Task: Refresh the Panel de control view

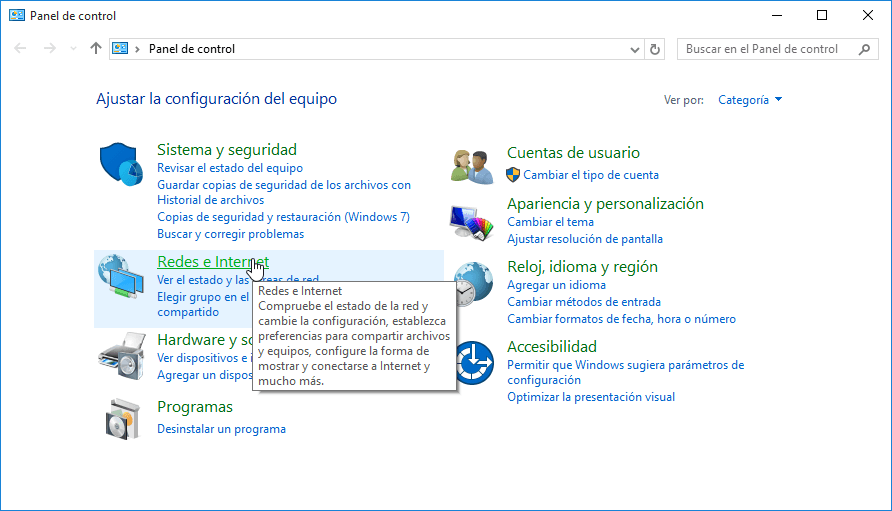Action: [x=655, y=50]
